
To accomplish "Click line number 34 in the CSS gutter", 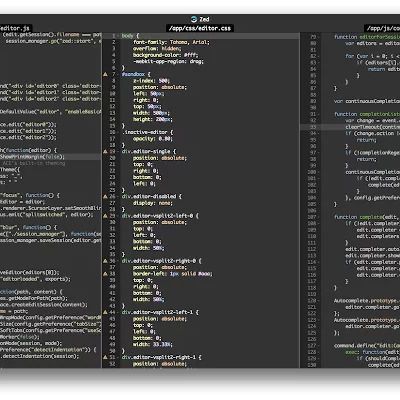I will pos(112,248).
